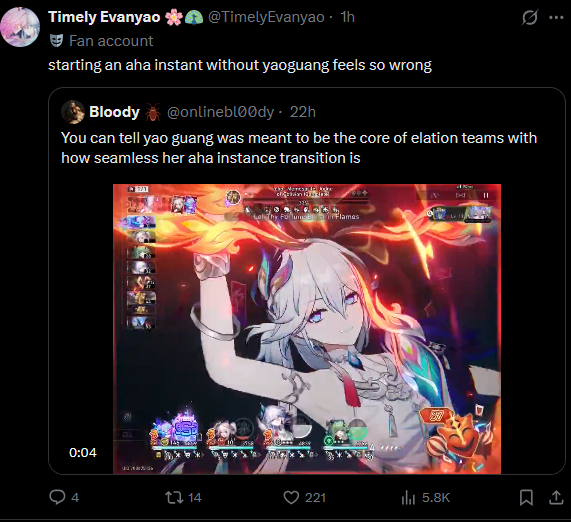
Task: Click the 0:04 video duration badge
Action: point(83,452)
